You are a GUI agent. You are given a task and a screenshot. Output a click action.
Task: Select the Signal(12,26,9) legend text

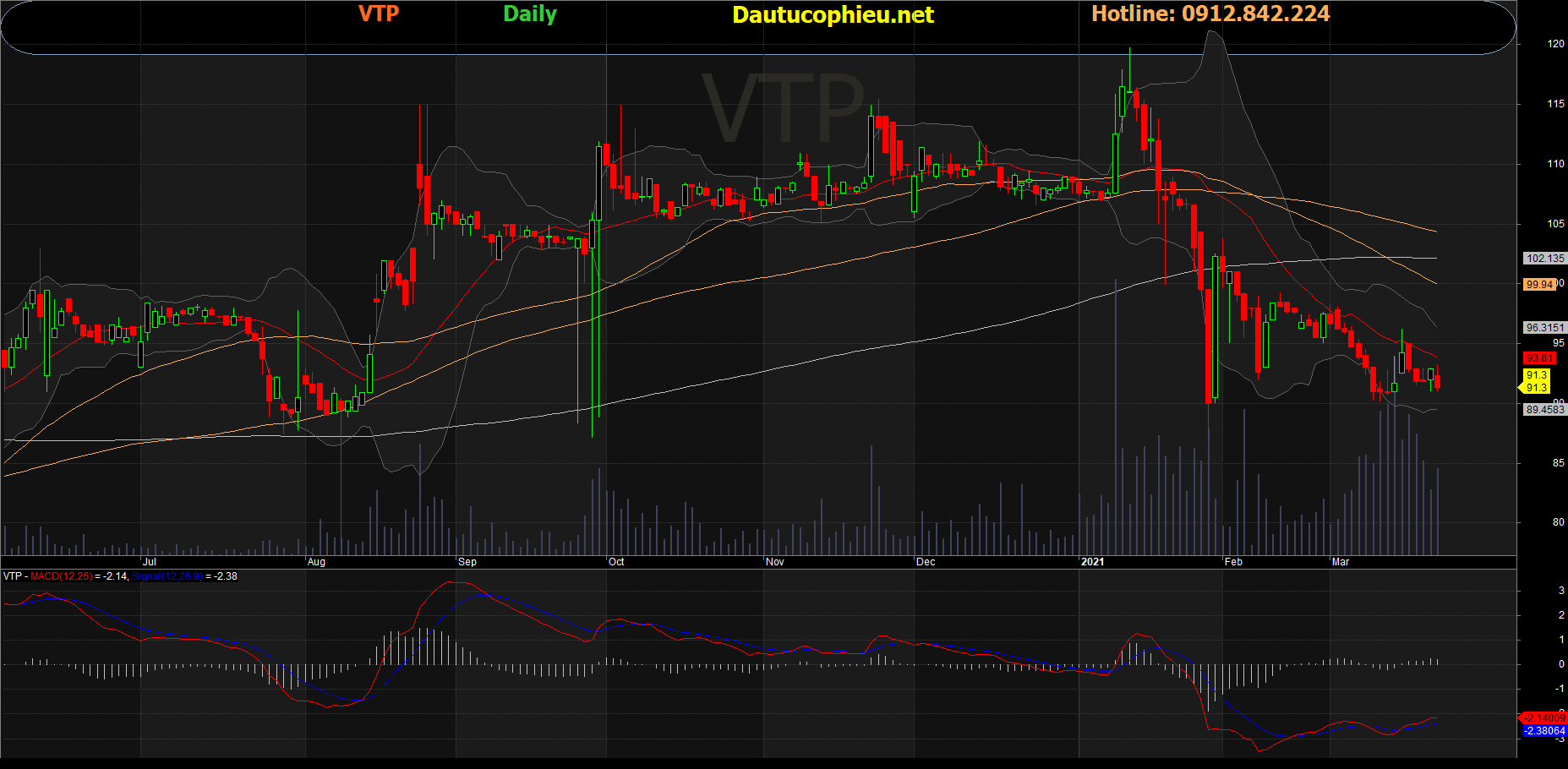point(167,576)
